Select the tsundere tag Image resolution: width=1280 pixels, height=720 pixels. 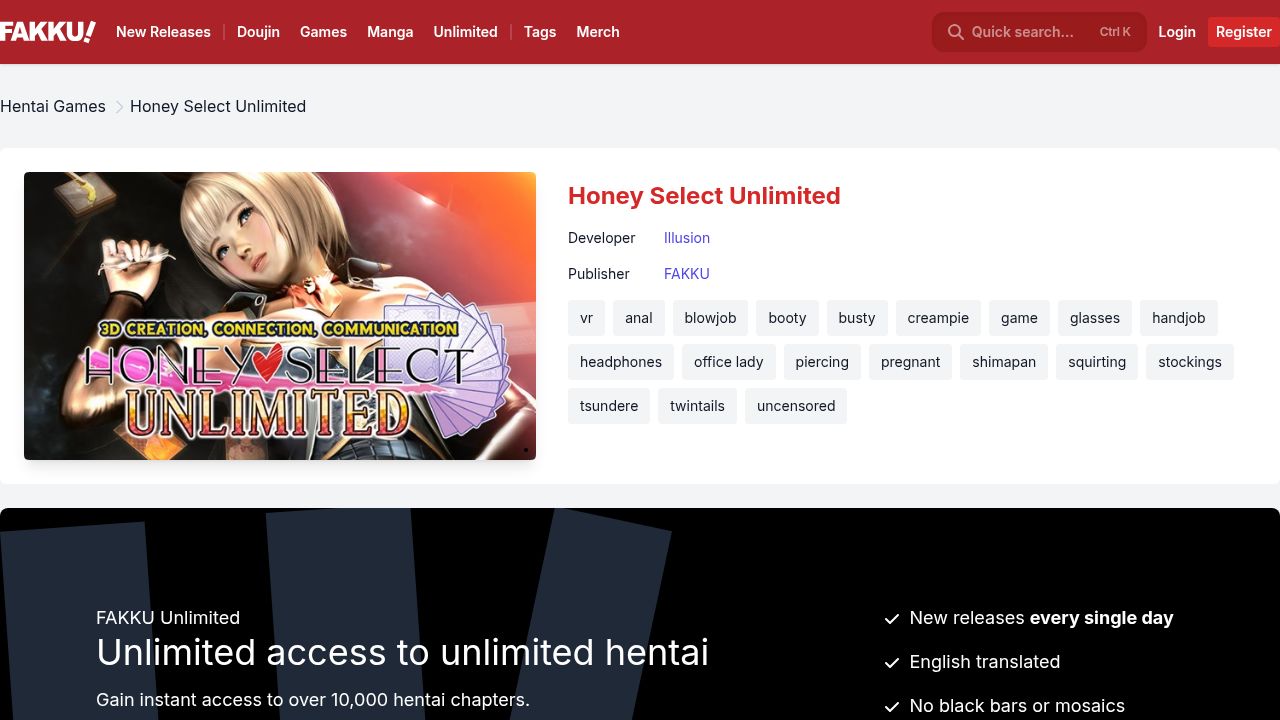click(609, 406)
